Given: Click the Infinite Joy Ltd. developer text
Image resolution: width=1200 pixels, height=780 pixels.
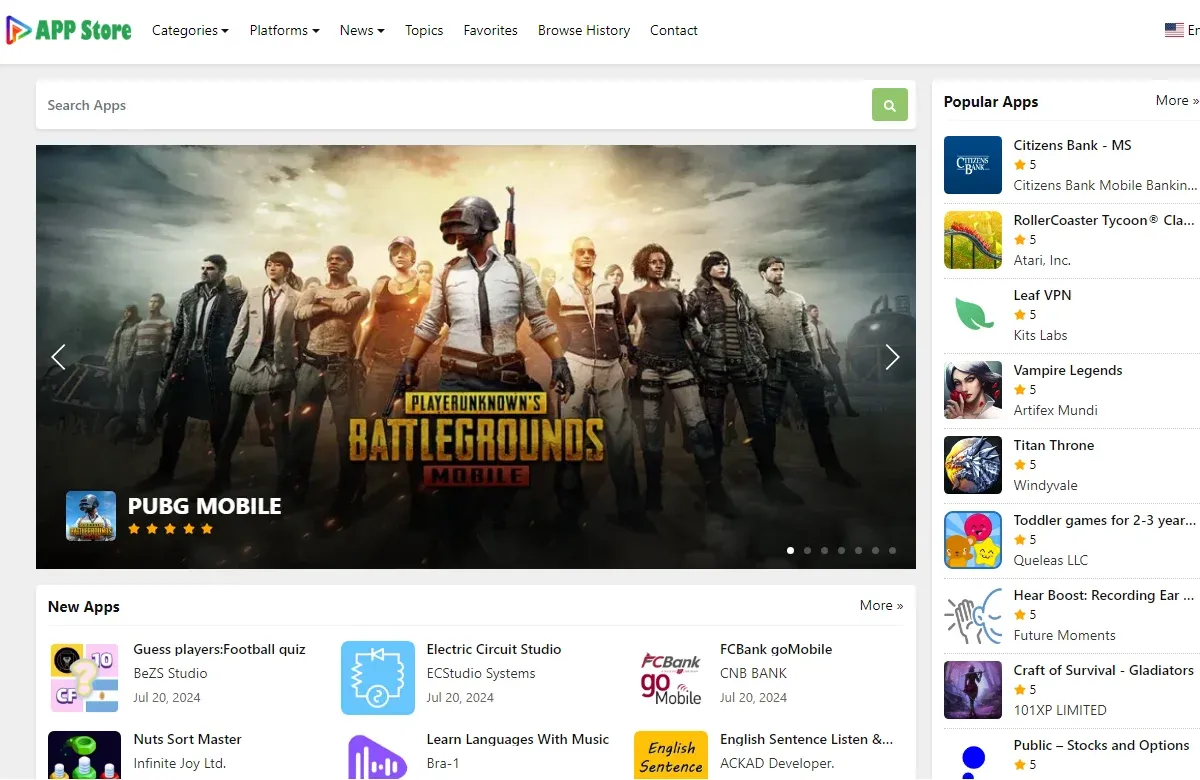Looking at the screenshot, I should (180, 763).
